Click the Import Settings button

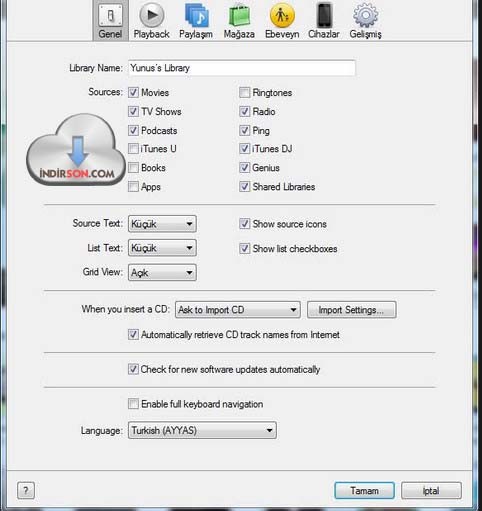352,310
